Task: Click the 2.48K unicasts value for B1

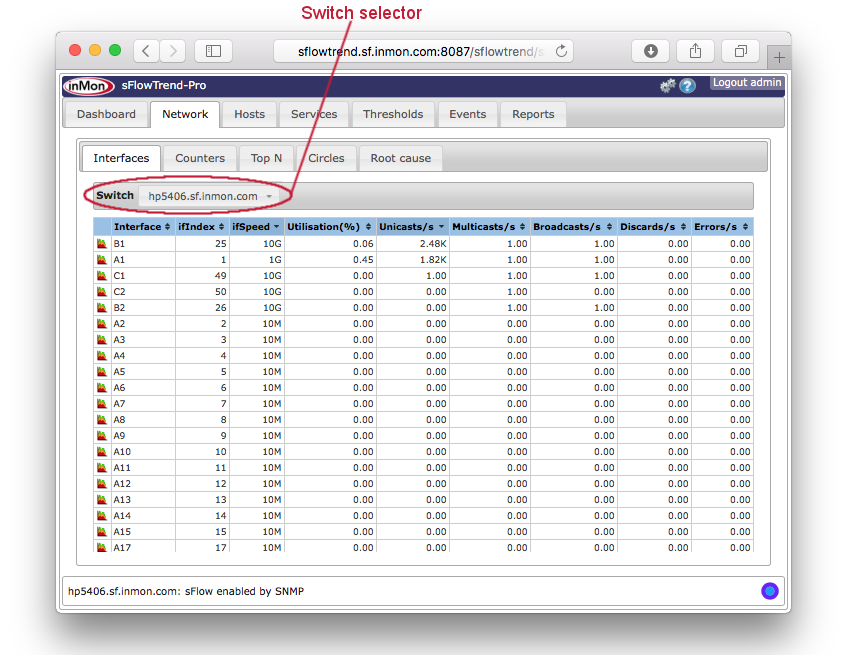Action: pyautogui.click(x=433, y=244)
